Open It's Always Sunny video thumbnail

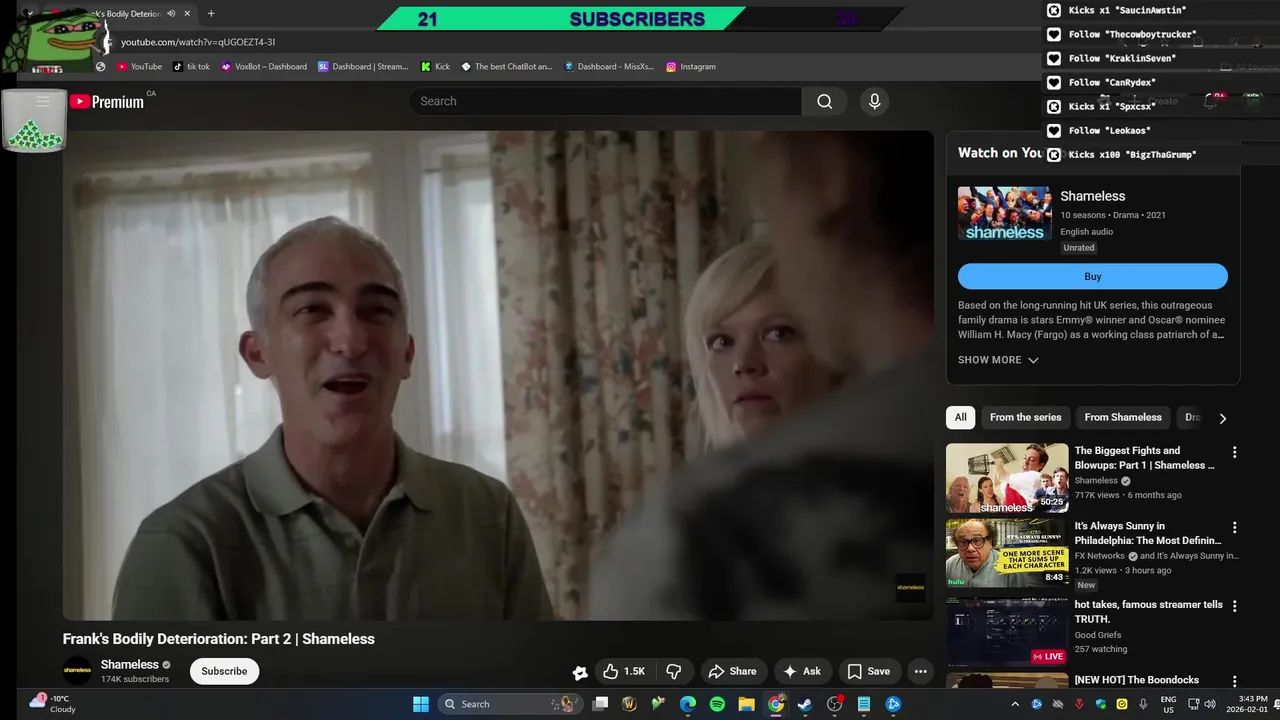[x=1007, y=553]
